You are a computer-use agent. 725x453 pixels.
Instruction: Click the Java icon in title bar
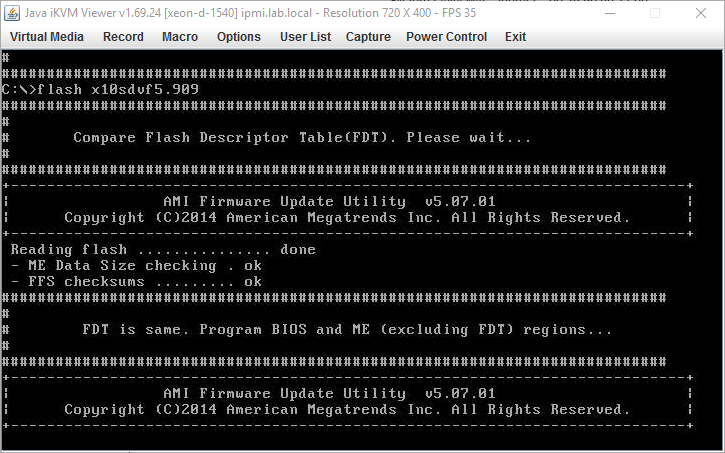(12, 13)
